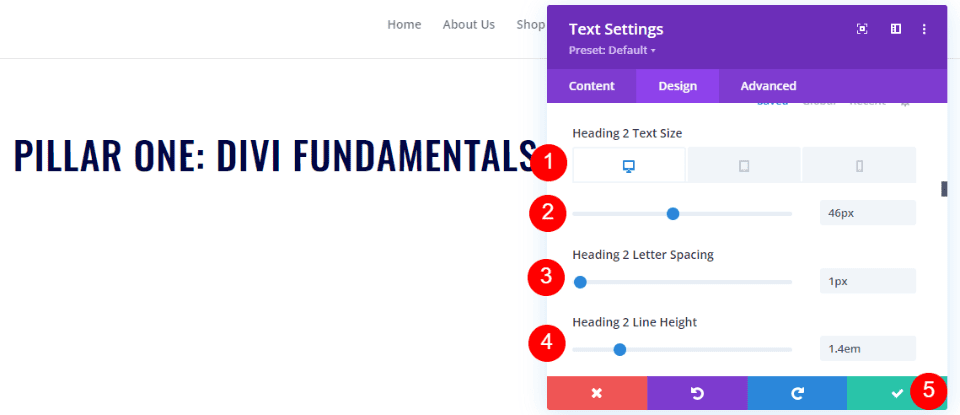Click the Text Settings panel title
The image size is (960, 415).
point(616,29)
